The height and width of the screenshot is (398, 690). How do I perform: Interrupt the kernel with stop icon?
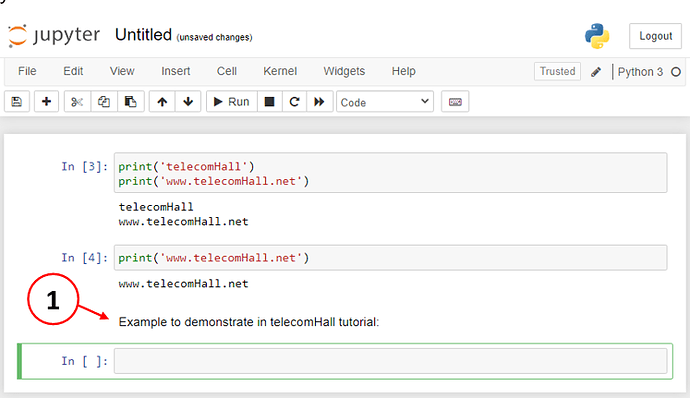point(269,102)
